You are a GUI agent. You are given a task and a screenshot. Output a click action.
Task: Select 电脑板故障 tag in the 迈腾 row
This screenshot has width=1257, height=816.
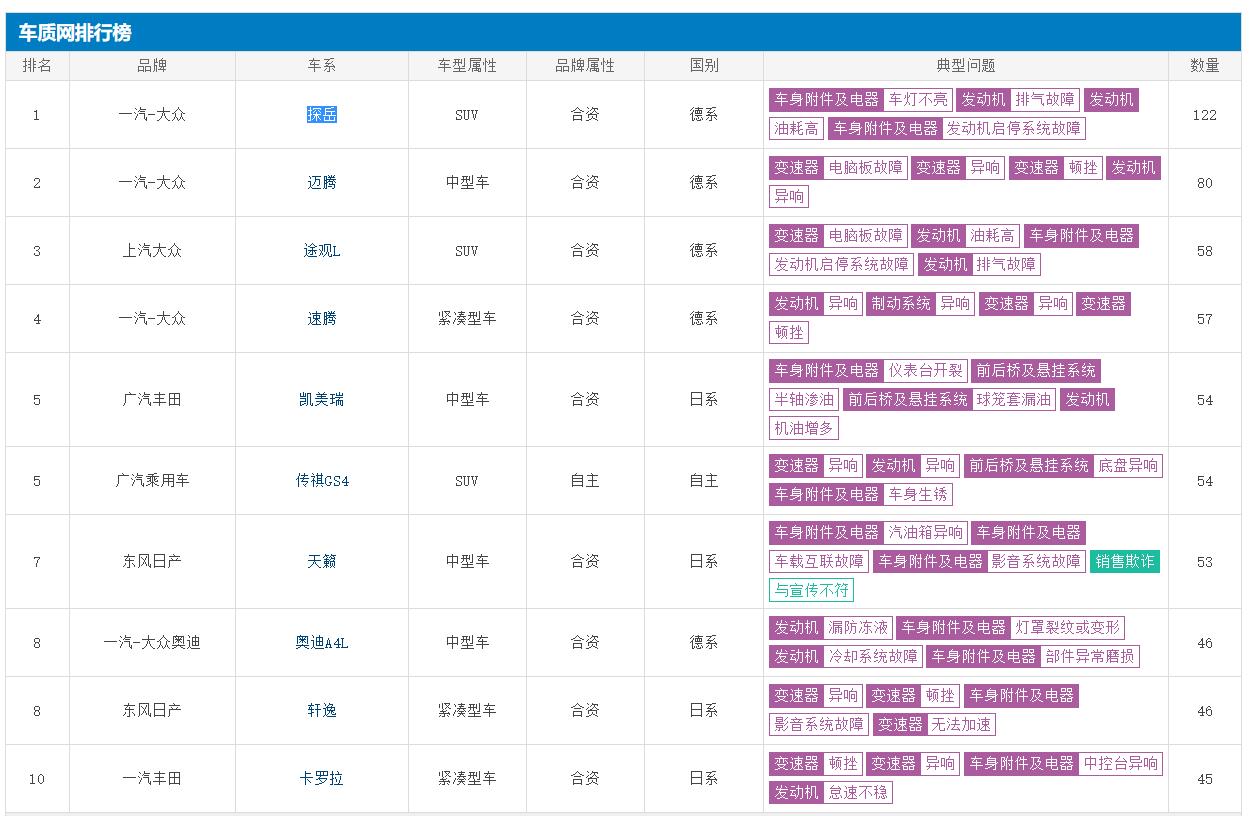tap(865, 168)
